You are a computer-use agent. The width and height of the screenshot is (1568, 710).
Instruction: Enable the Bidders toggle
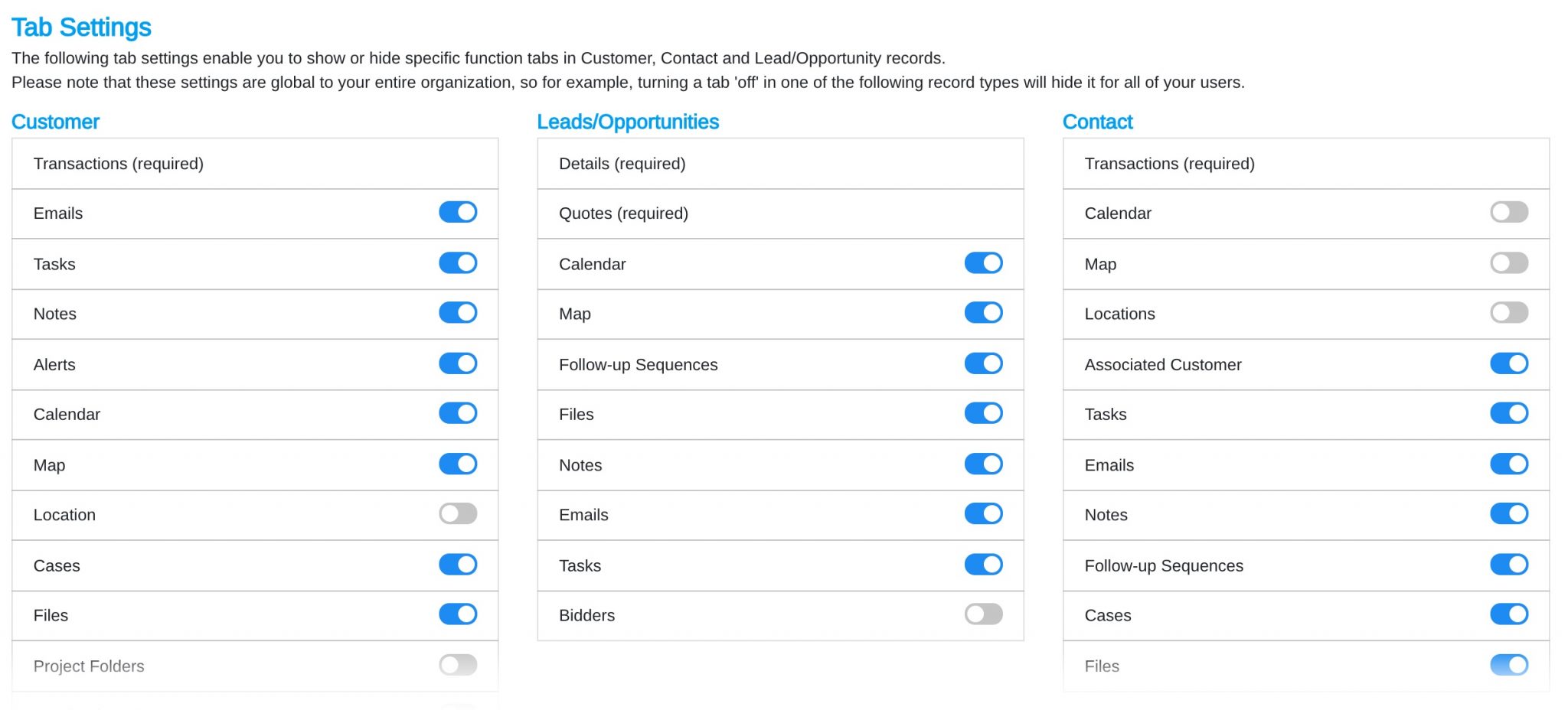(983, 614)
